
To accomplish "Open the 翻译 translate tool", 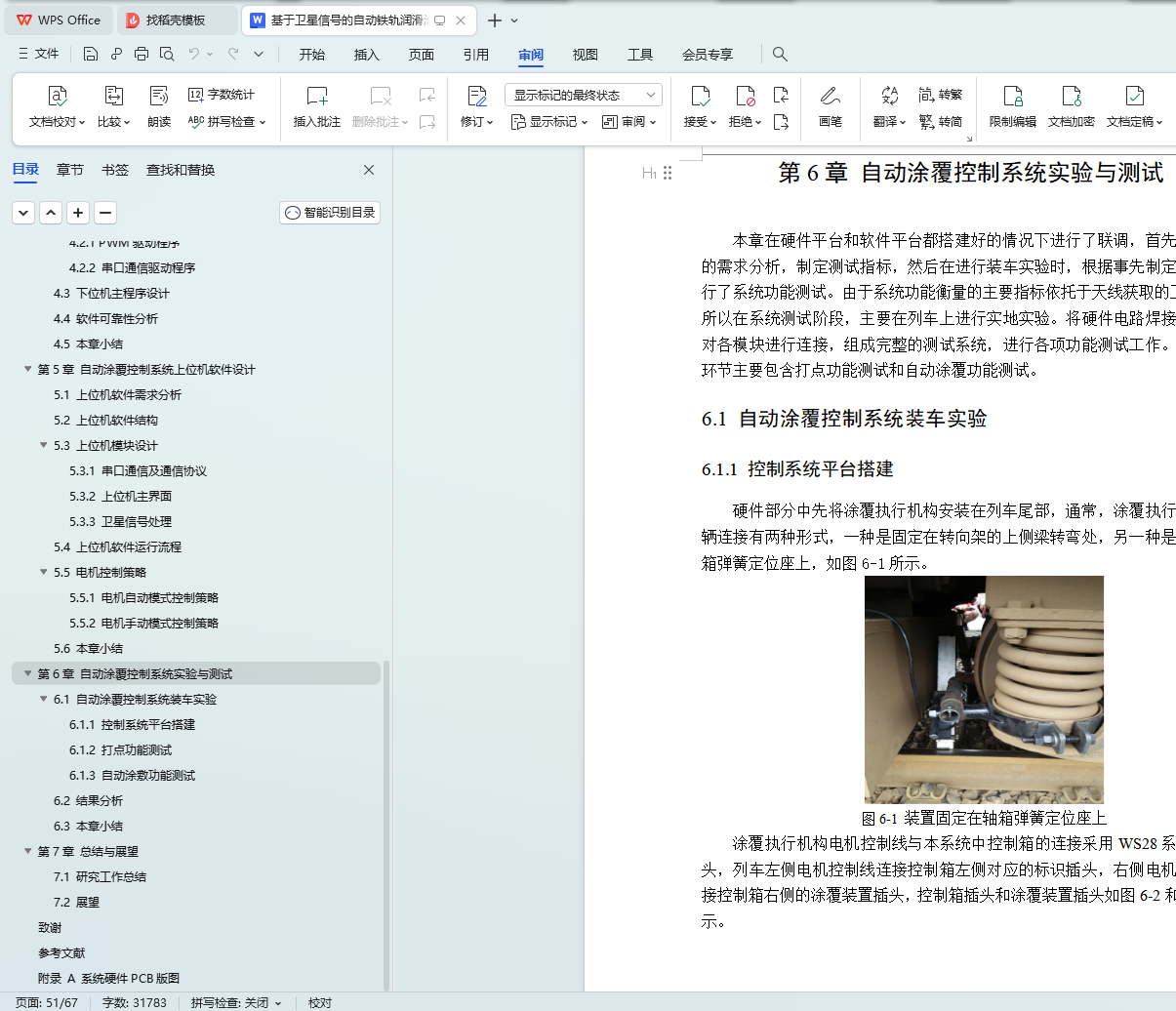I will (889, 106).
